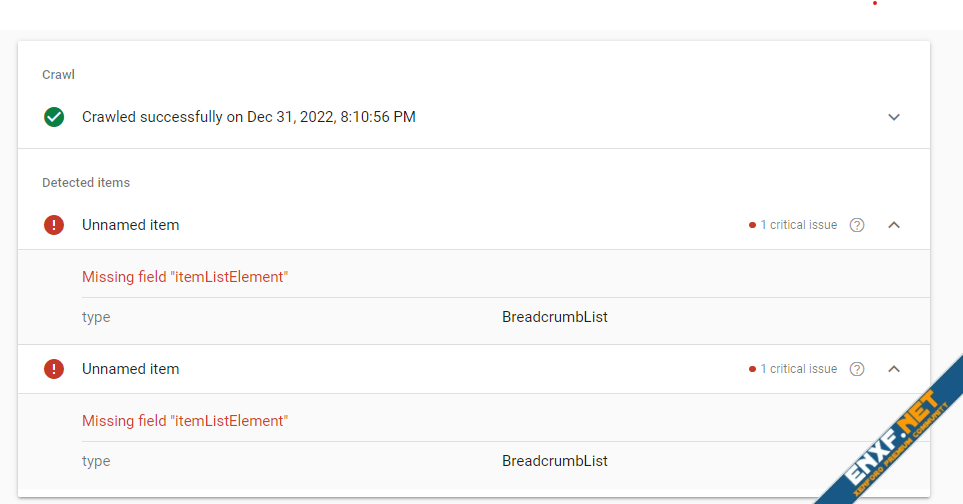Open help icon for first Unnamed item
Viewport: 963px width, 504px height.
[x=857, y=225]
